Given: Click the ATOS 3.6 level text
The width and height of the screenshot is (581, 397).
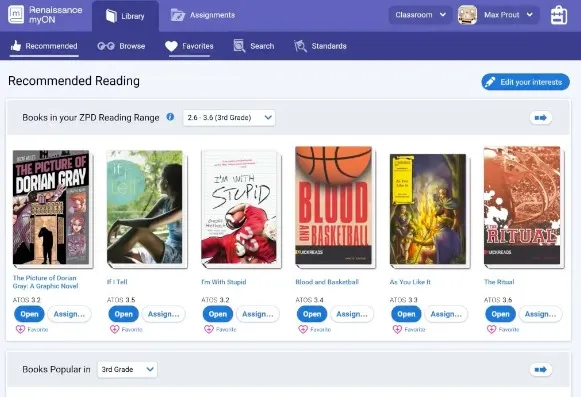Looking at the screenshot, I should pos(498,300).
